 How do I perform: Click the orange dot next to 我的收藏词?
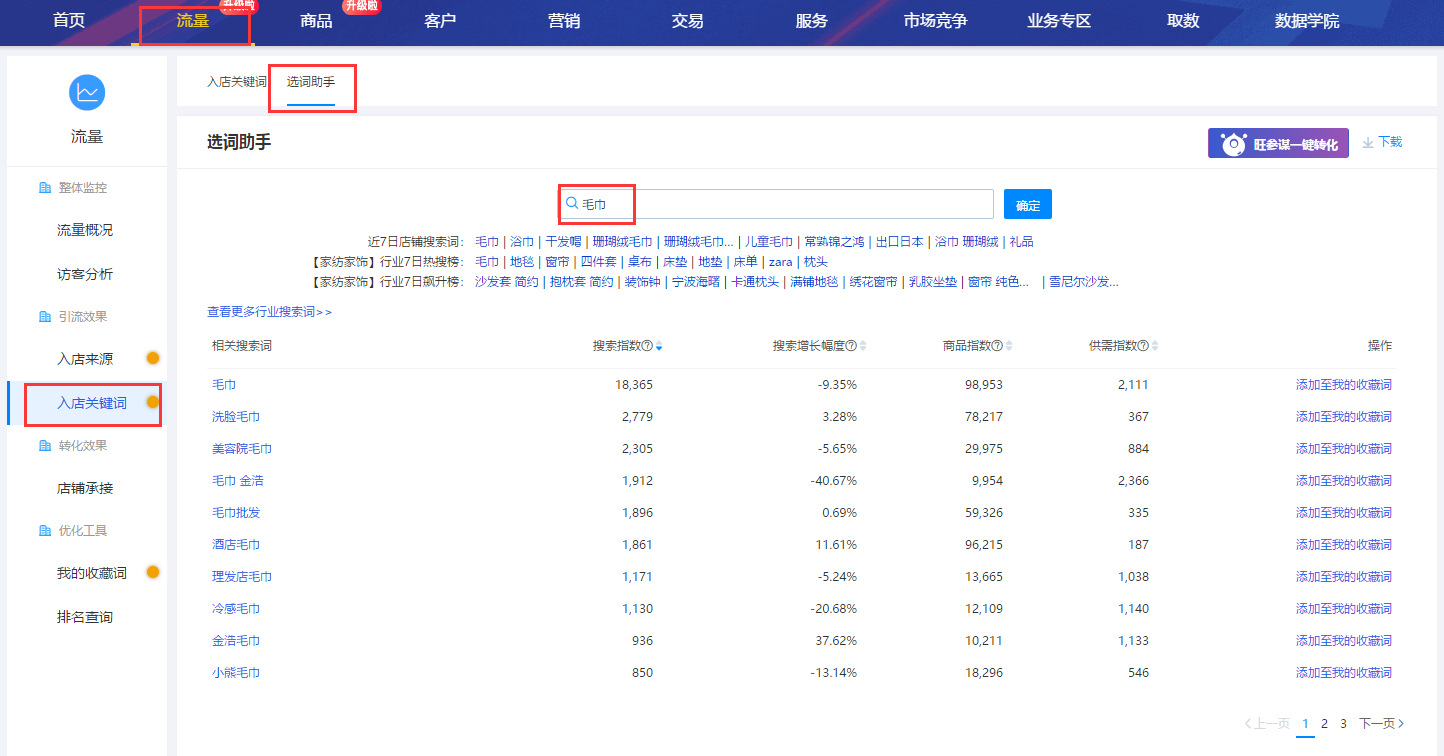coord(153,572)
